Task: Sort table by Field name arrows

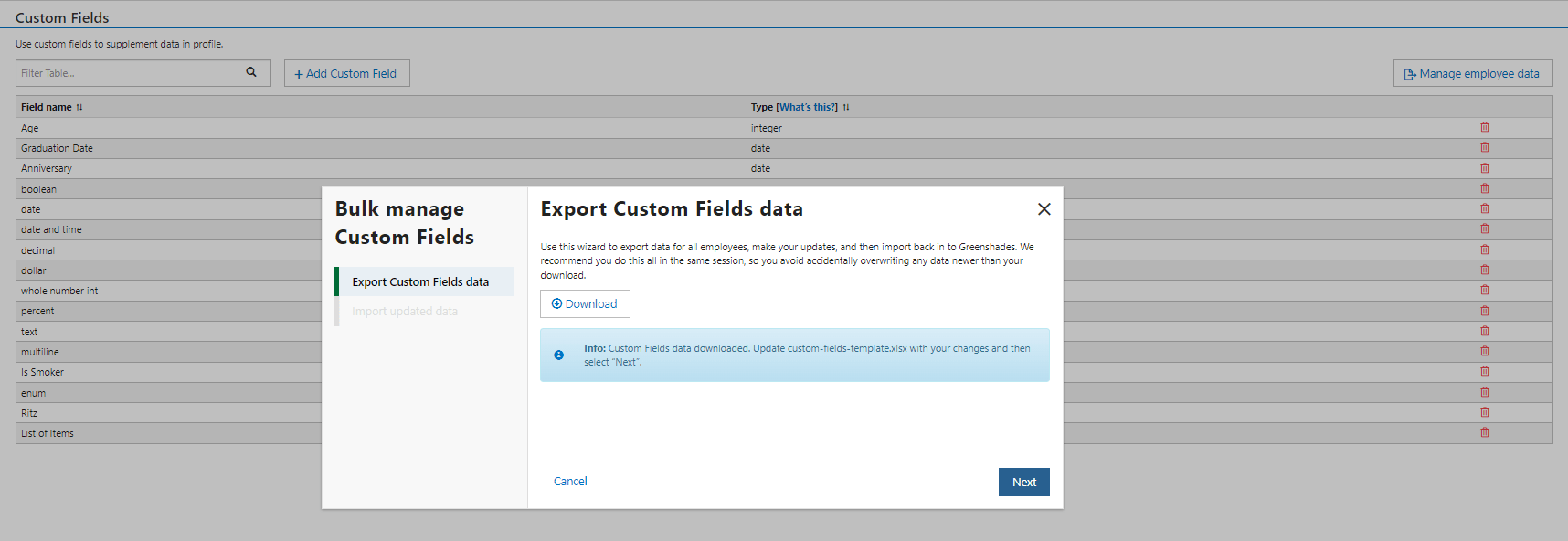Action: click(x=79, y=108)
